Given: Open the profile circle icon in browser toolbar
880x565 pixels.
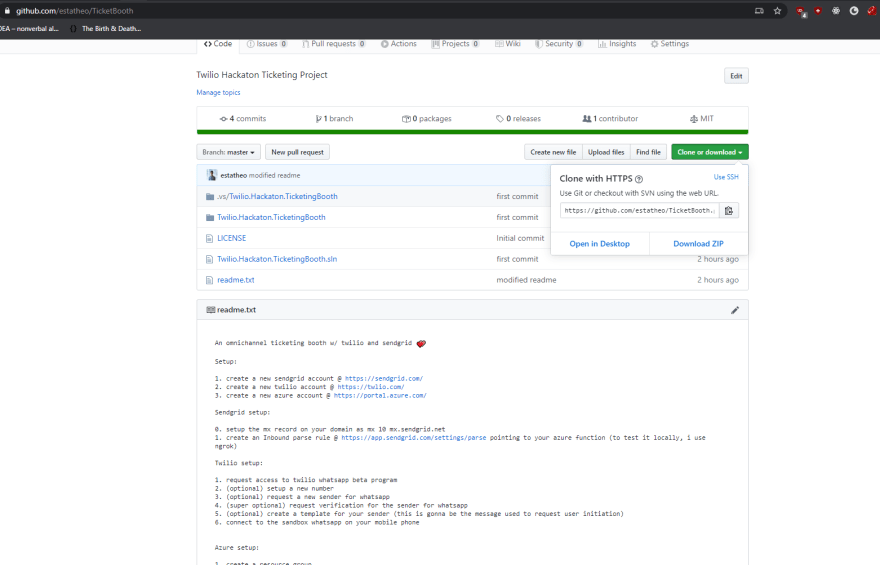Looking at the screenshot, I should tap(854, 11).
